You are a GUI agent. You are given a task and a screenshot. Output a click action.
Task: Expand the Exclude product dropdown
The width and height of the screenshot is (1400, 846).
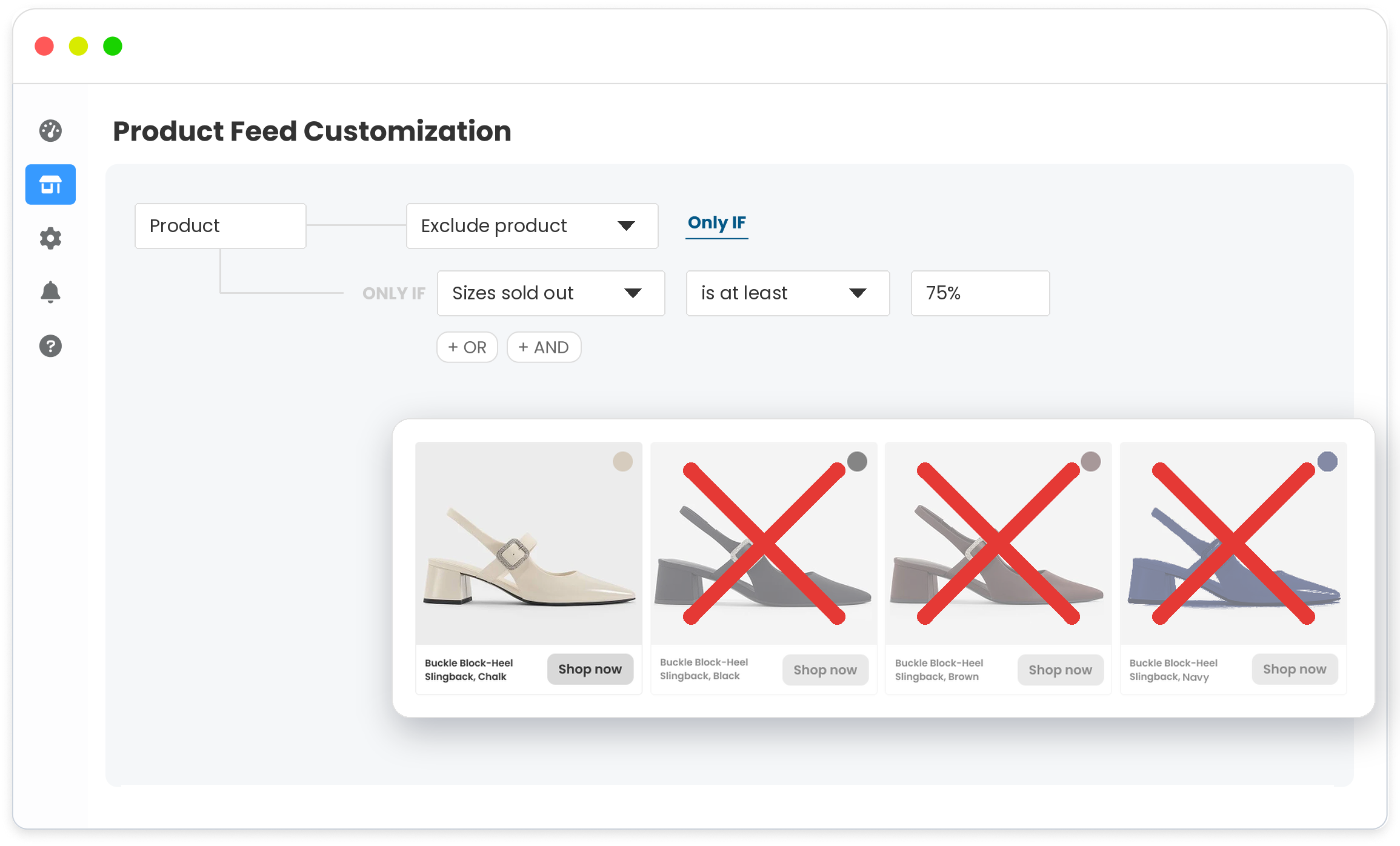[x=532, y=226]
